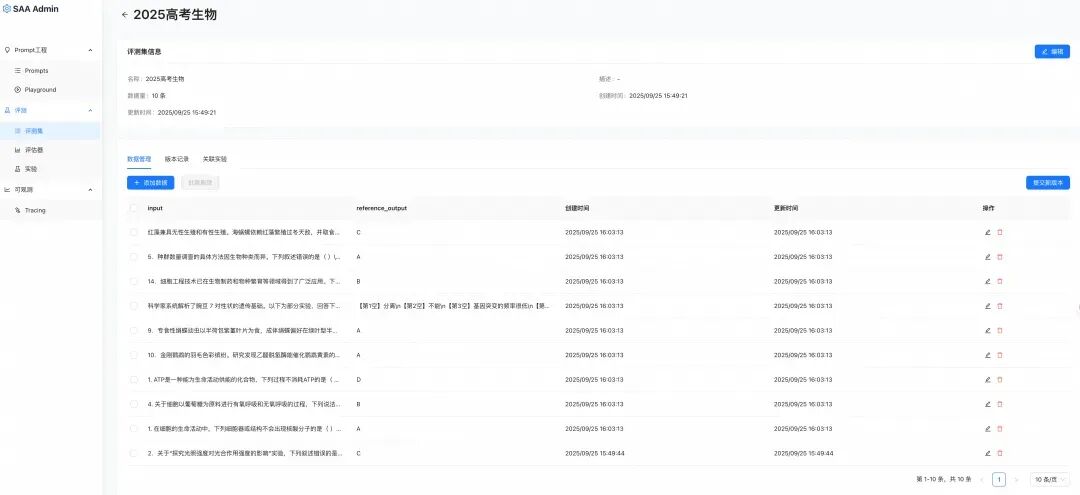The height and width of the screenshot is (495, 1080).
Task: Click the reference output D of the ATP row
Action: [358, 379]
